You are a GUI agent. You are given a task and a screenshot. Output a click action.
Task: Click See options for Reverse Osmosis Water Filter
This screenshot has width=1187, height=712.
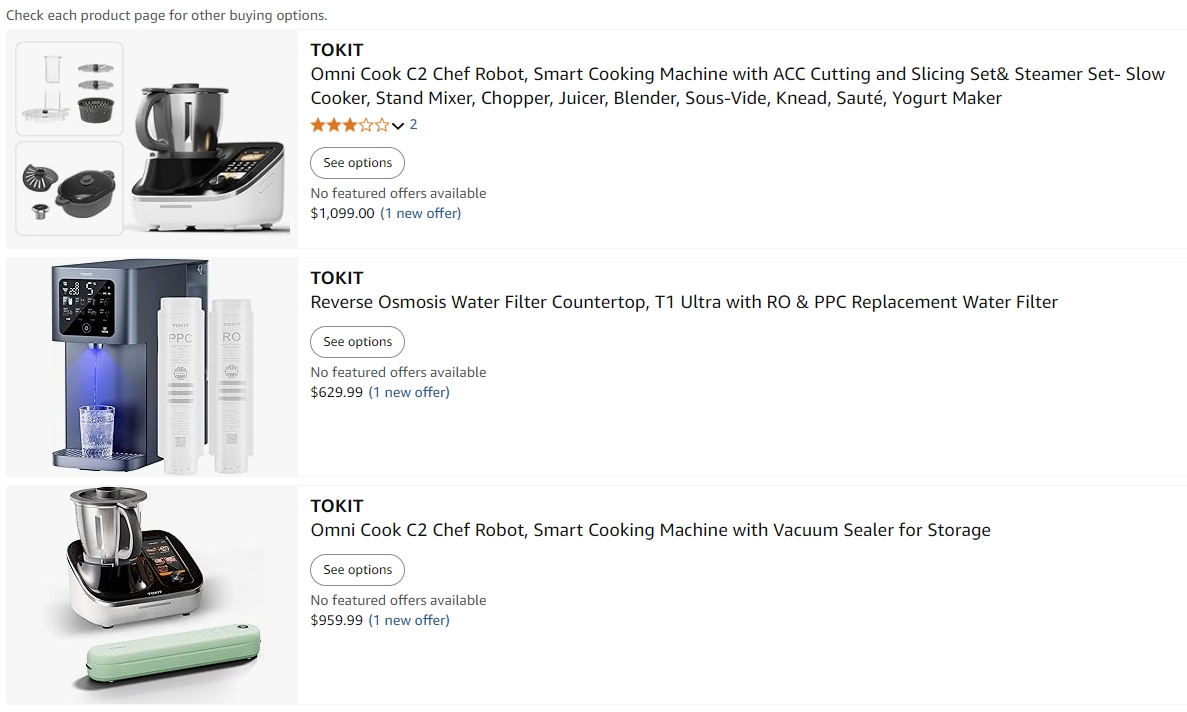[x=357, y=342]
